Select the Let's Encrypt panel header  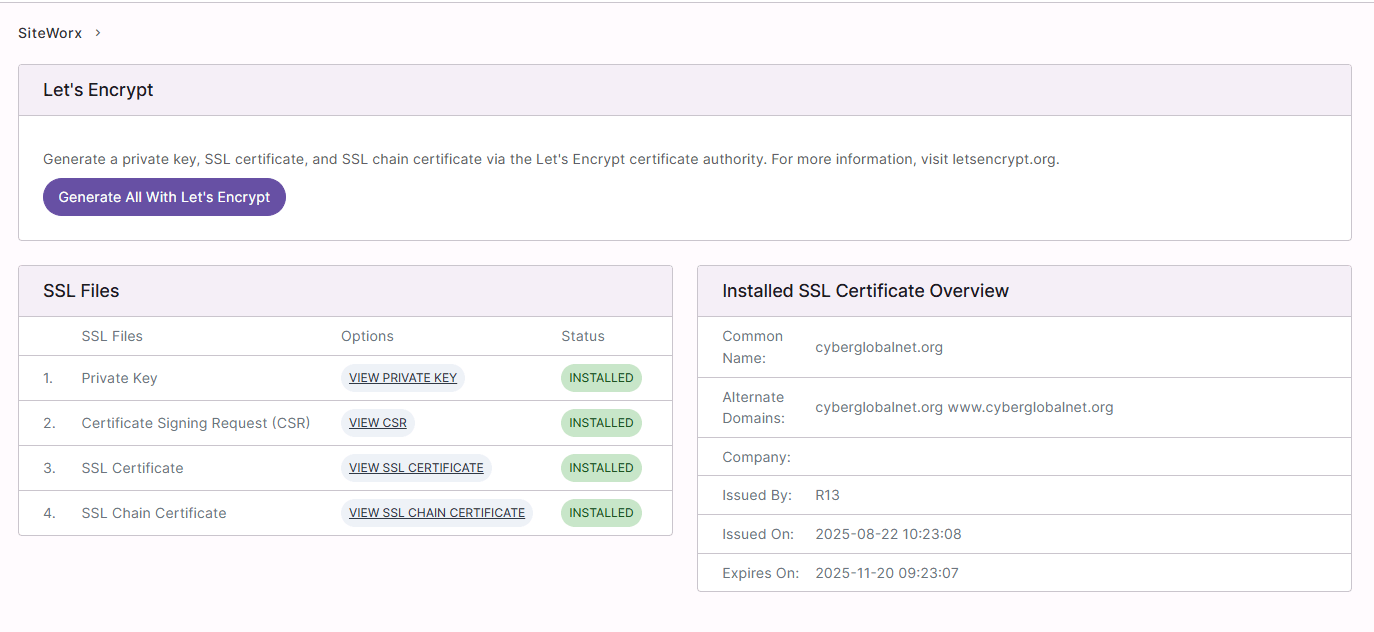point(685,90)
